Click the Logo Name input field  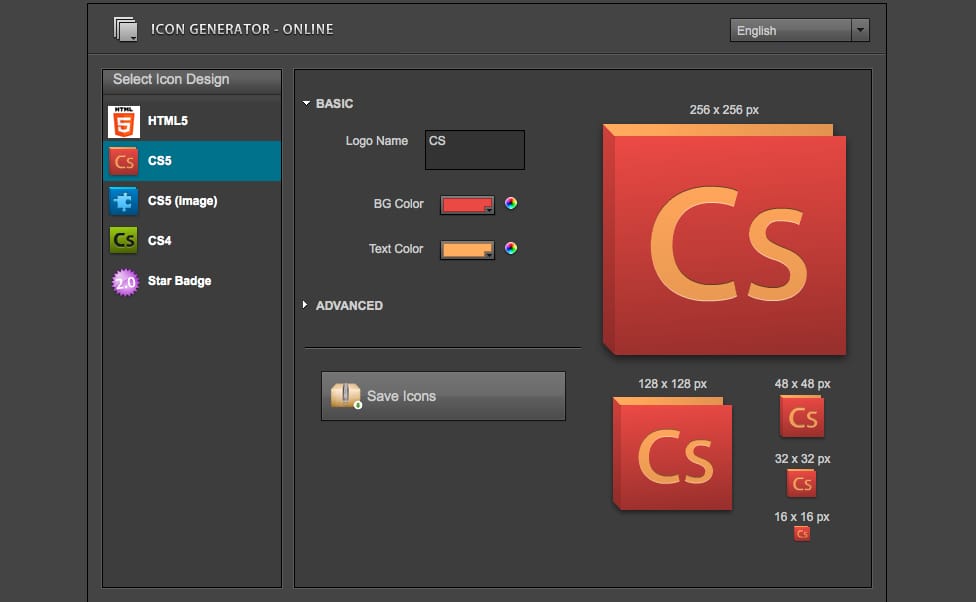(475, 149)
